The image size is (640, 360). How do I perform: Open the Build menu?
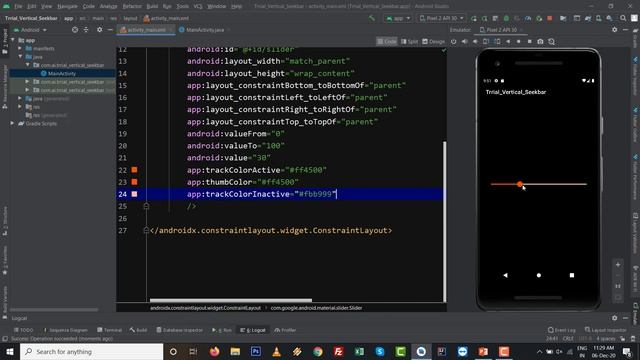(x=152, y=6)
